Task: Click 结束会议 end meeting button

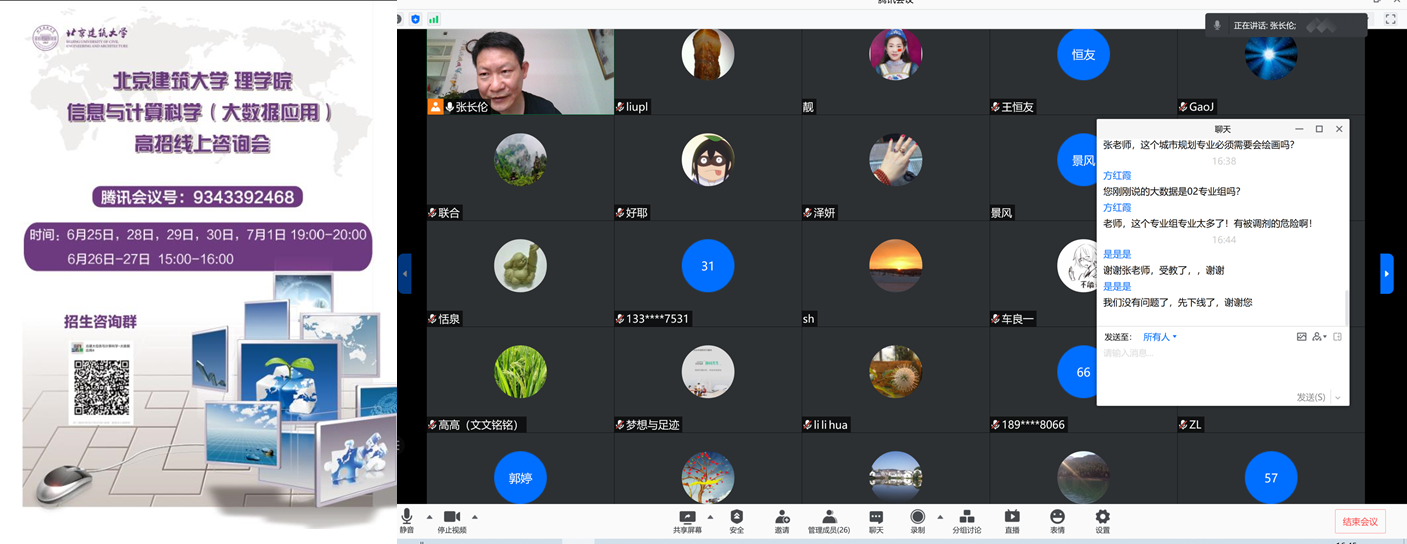Action: (x=1360, y=521)
